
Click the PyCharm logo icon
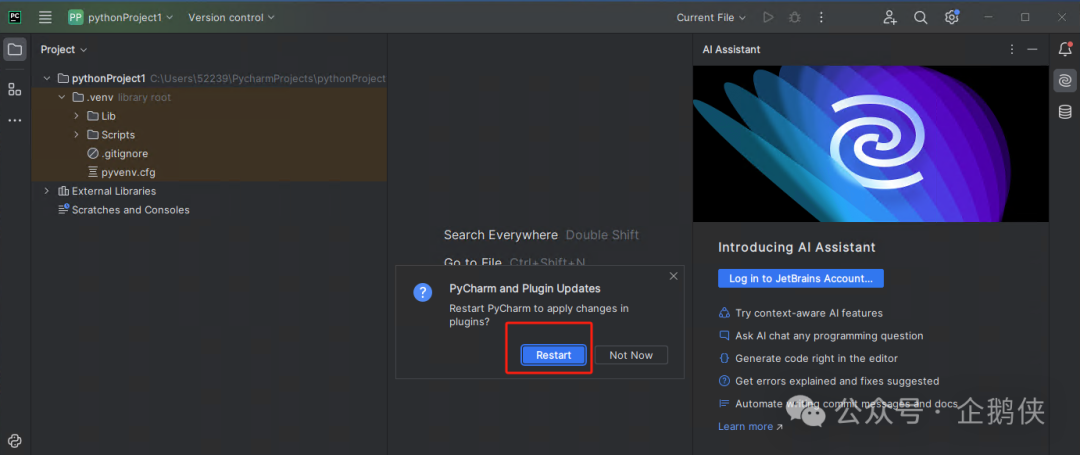pyautogui.click(x=15, y=17)
